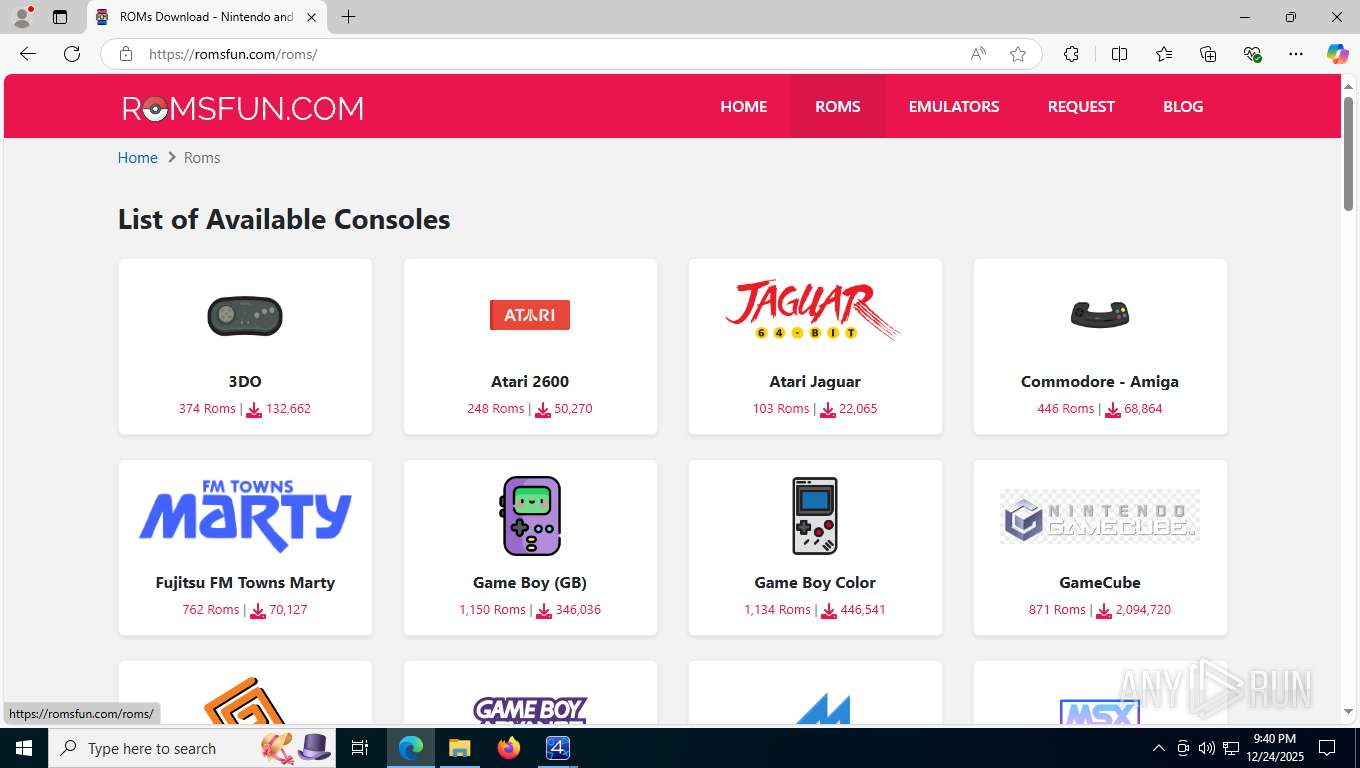Image resolution: width=1360 pixels, height=768 pixels.
Task: Open the HOME navigation item
Action: click(744, 106)
